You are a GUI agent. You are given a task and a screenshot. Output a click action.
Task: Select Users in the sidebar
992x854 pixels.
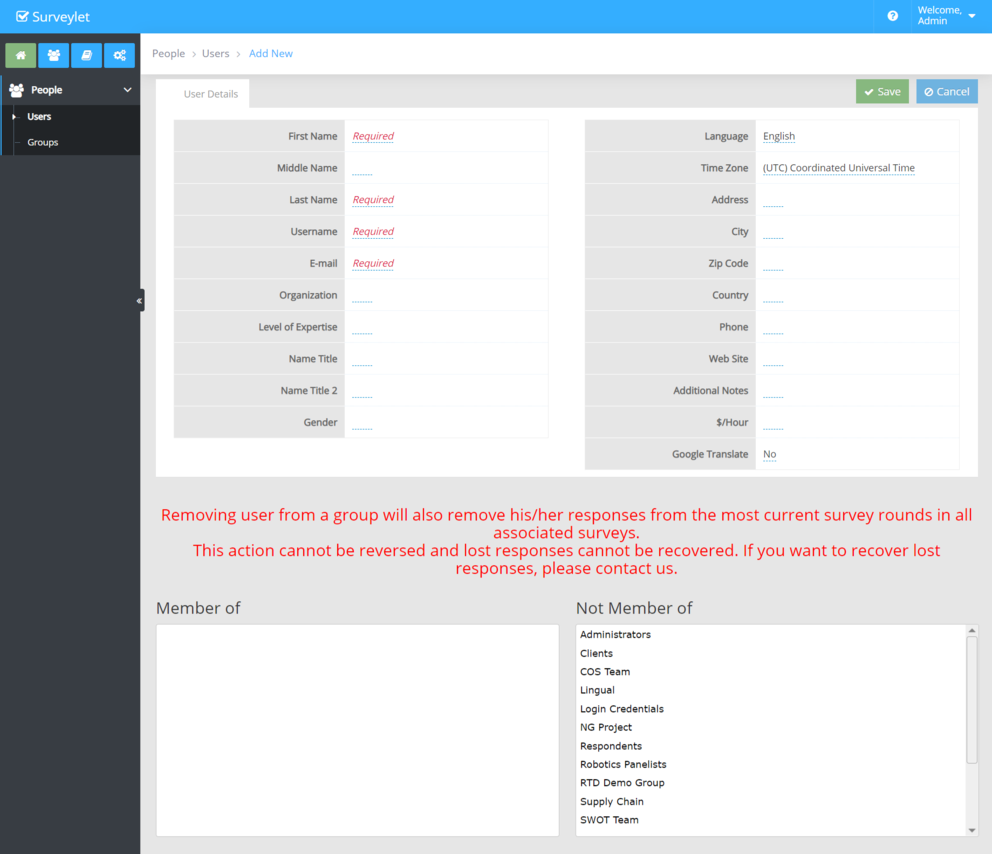coord(39,117)
